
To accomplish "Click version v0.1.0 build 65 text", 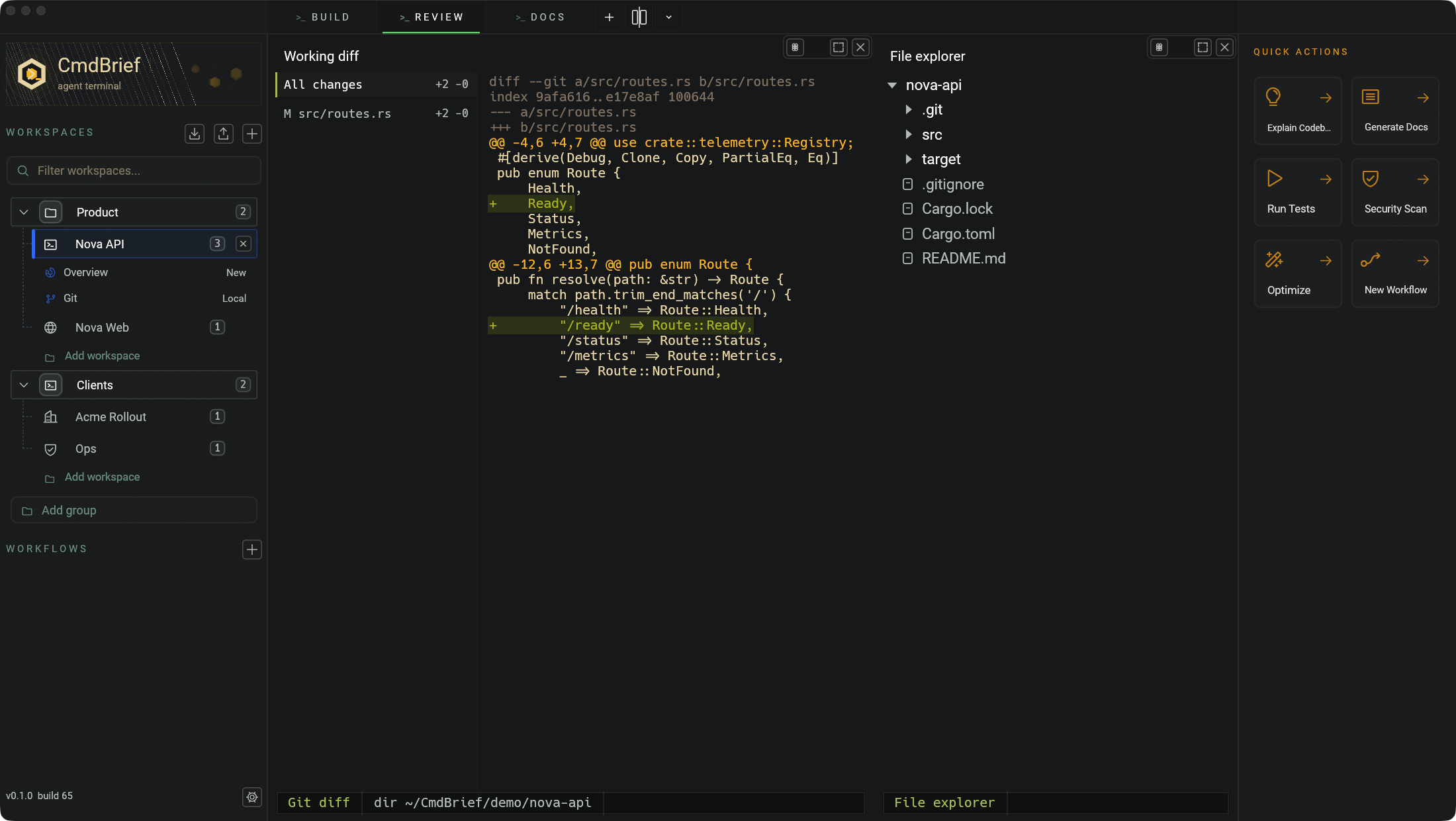I will pos(40,796).
